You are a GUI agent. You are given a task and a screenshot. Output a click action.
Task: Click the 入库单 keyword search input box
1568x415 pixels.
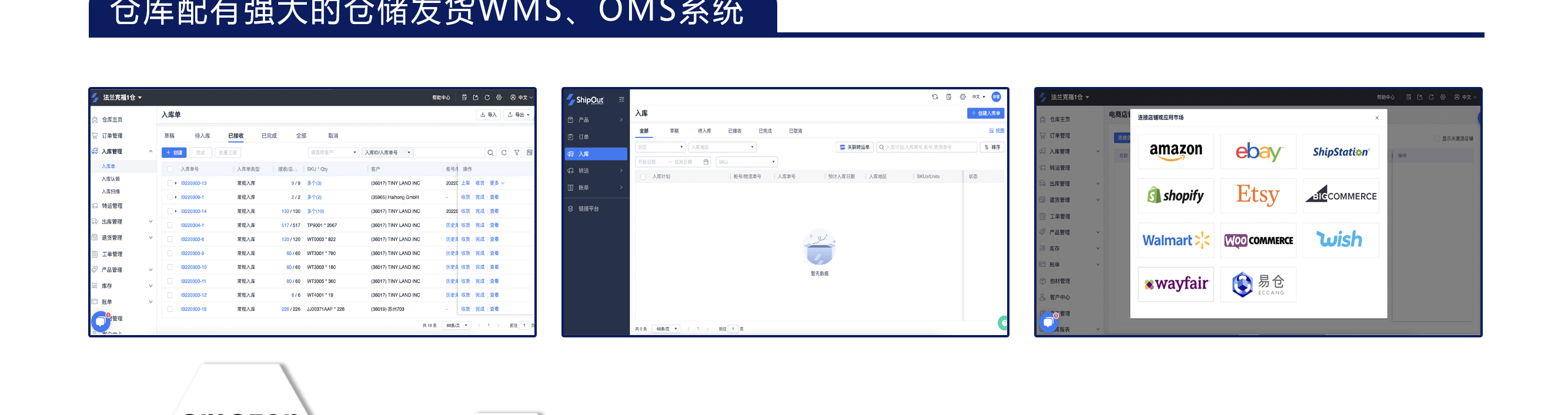coord(449,153)
